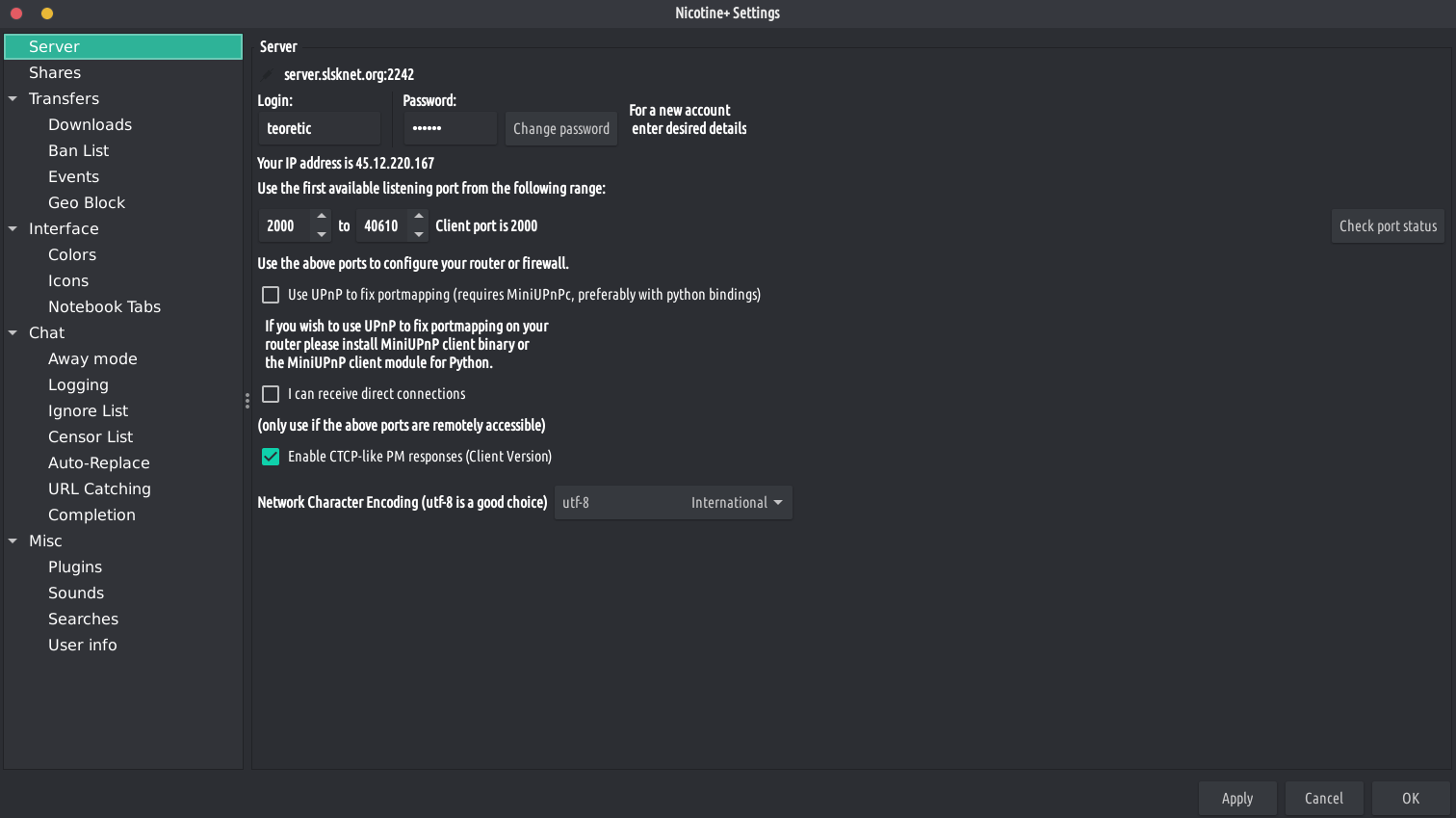Click the pencil icon beside server address
This screenshot has width=1456, height=818.
click(267, 75)
